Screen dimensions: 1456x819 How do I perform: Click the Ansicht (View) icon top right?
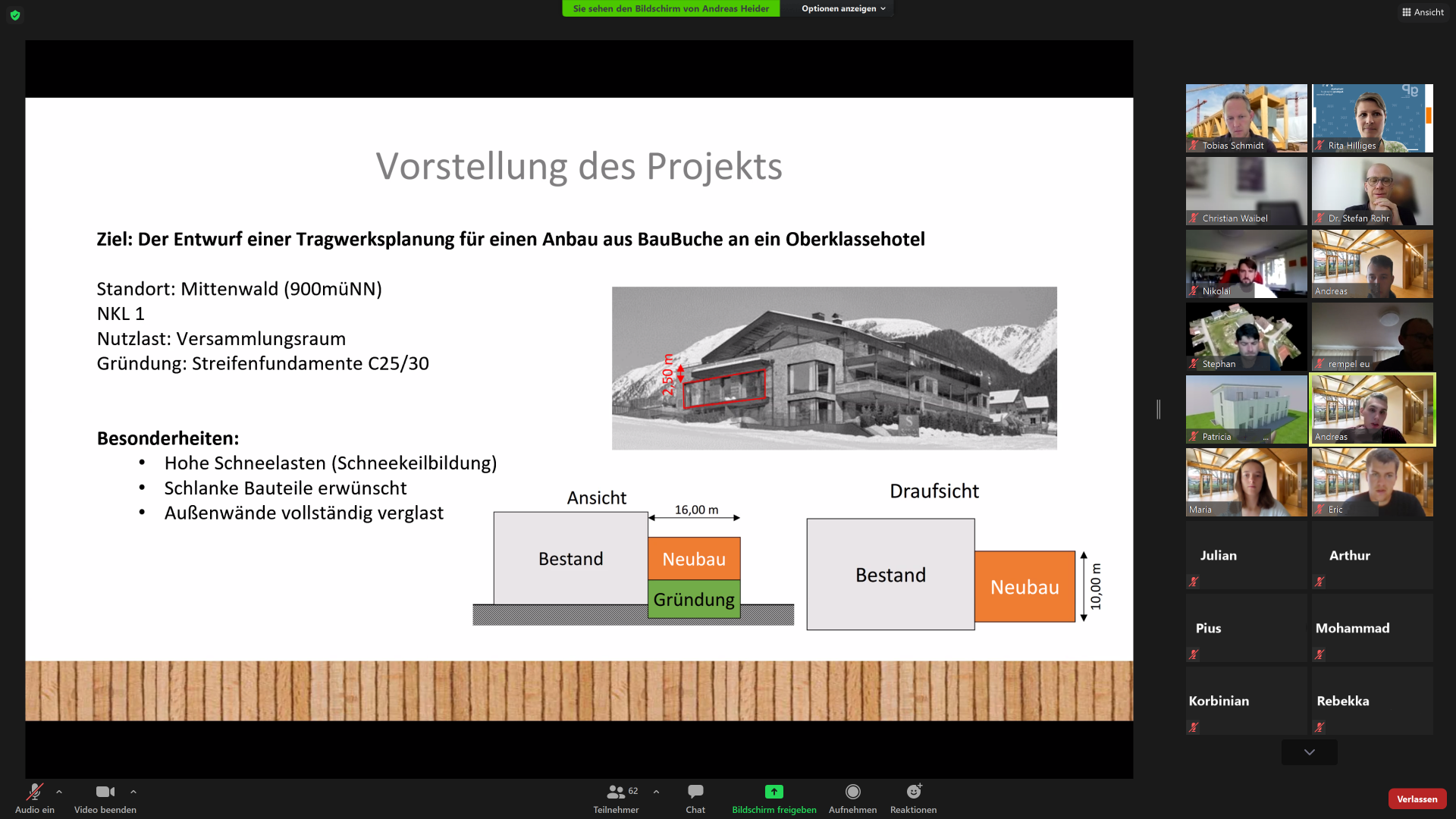(1422, 12)
